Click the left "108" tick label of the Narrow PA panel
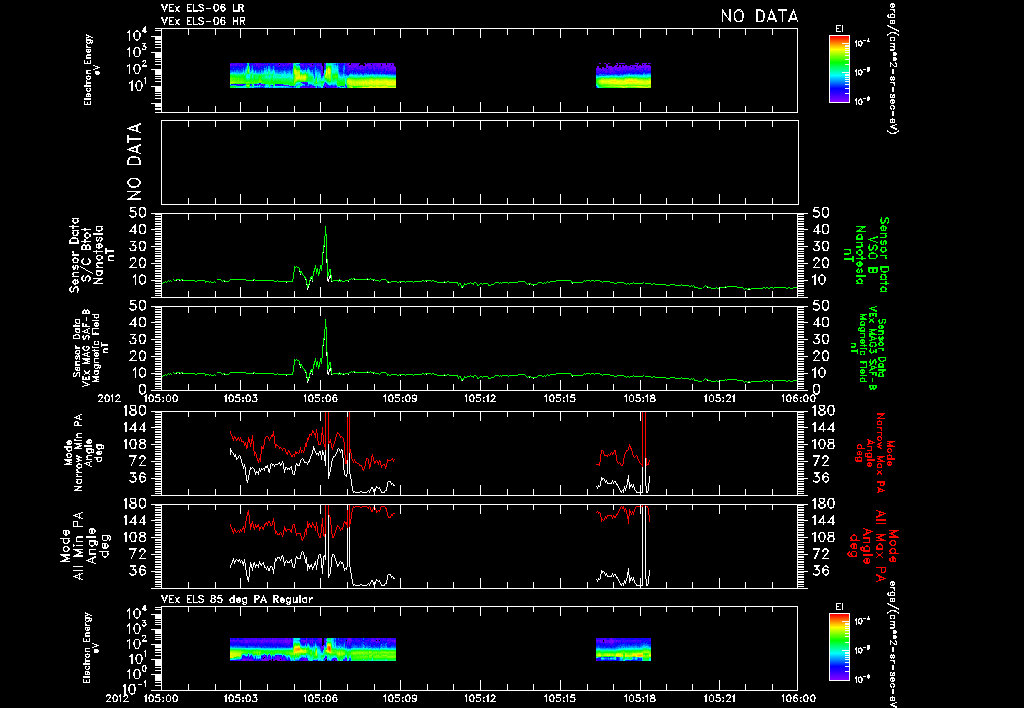 tap(135, 444)
